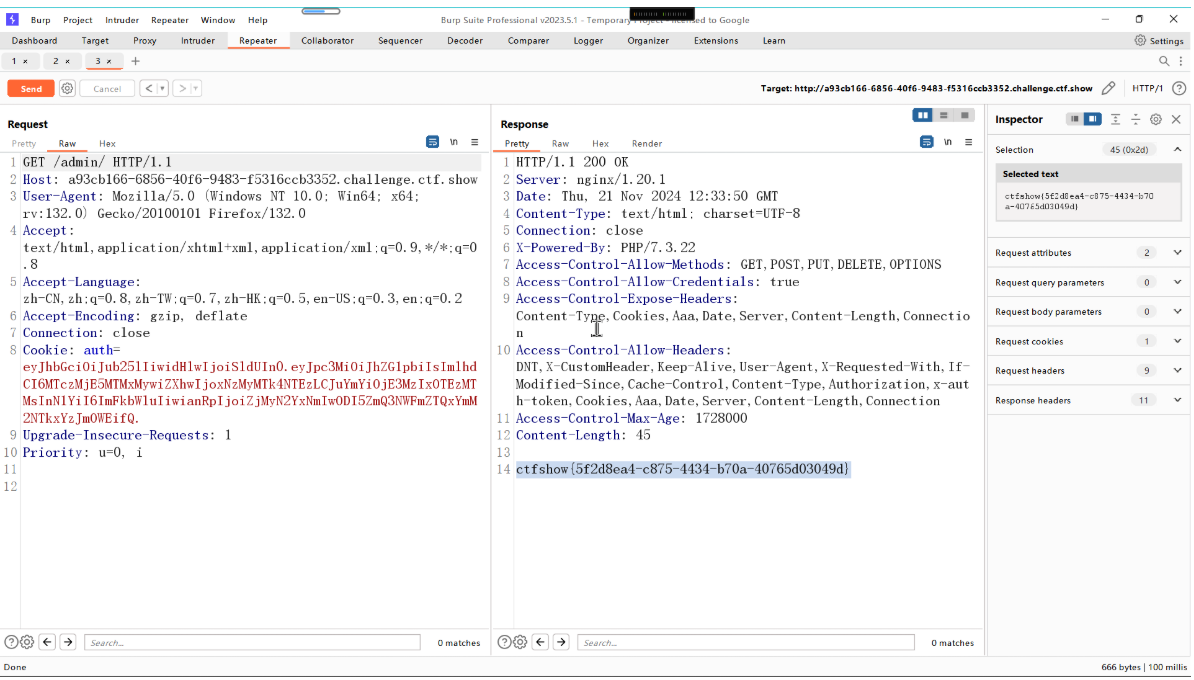Open Response search settings gear
This screenshot has width=1194, height=680.
point(520,643)
